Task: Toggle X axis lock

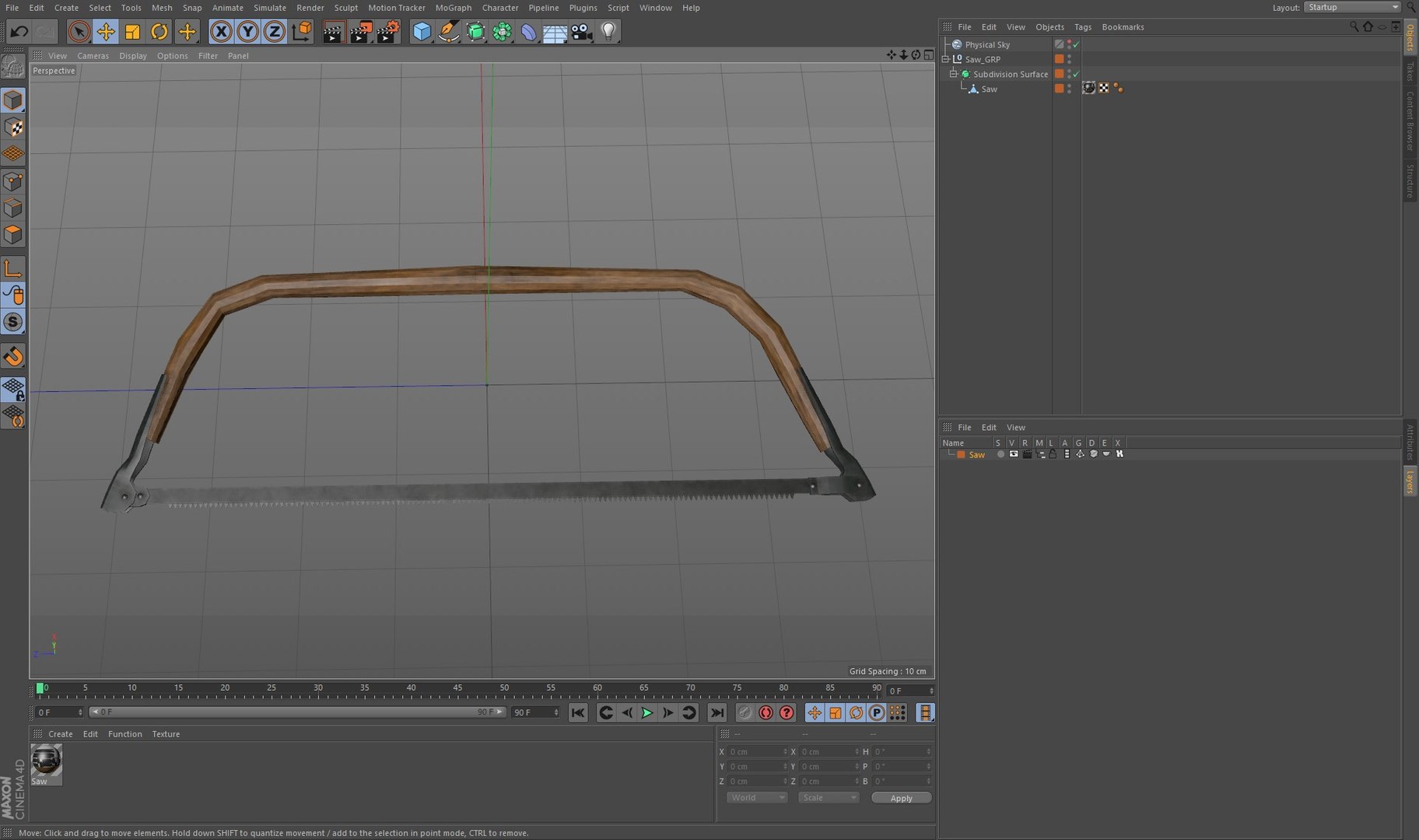Action: 221,32
